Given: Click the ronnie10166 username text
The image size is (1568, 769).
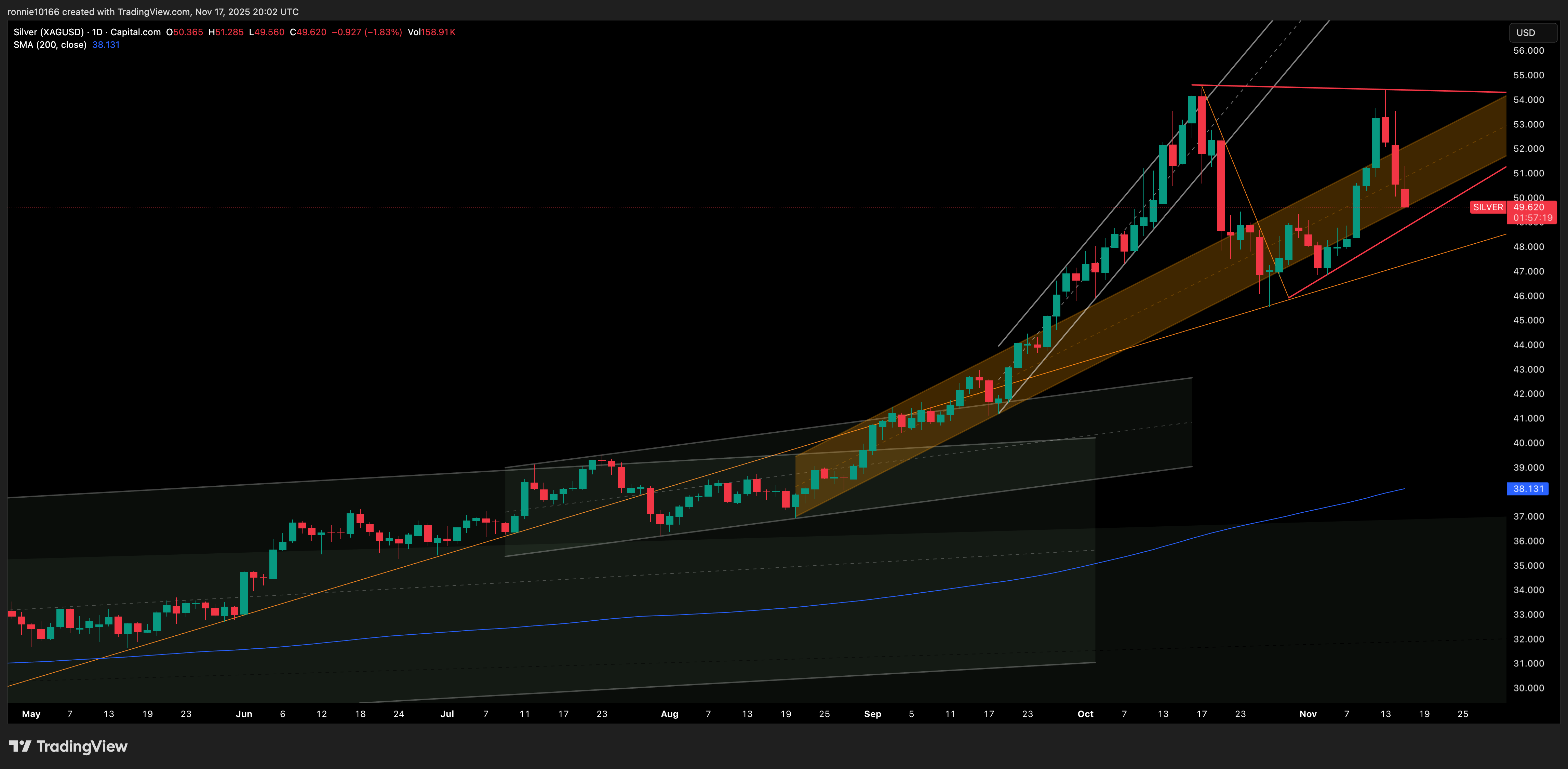Looking at the screenshot, I should 33,12.
